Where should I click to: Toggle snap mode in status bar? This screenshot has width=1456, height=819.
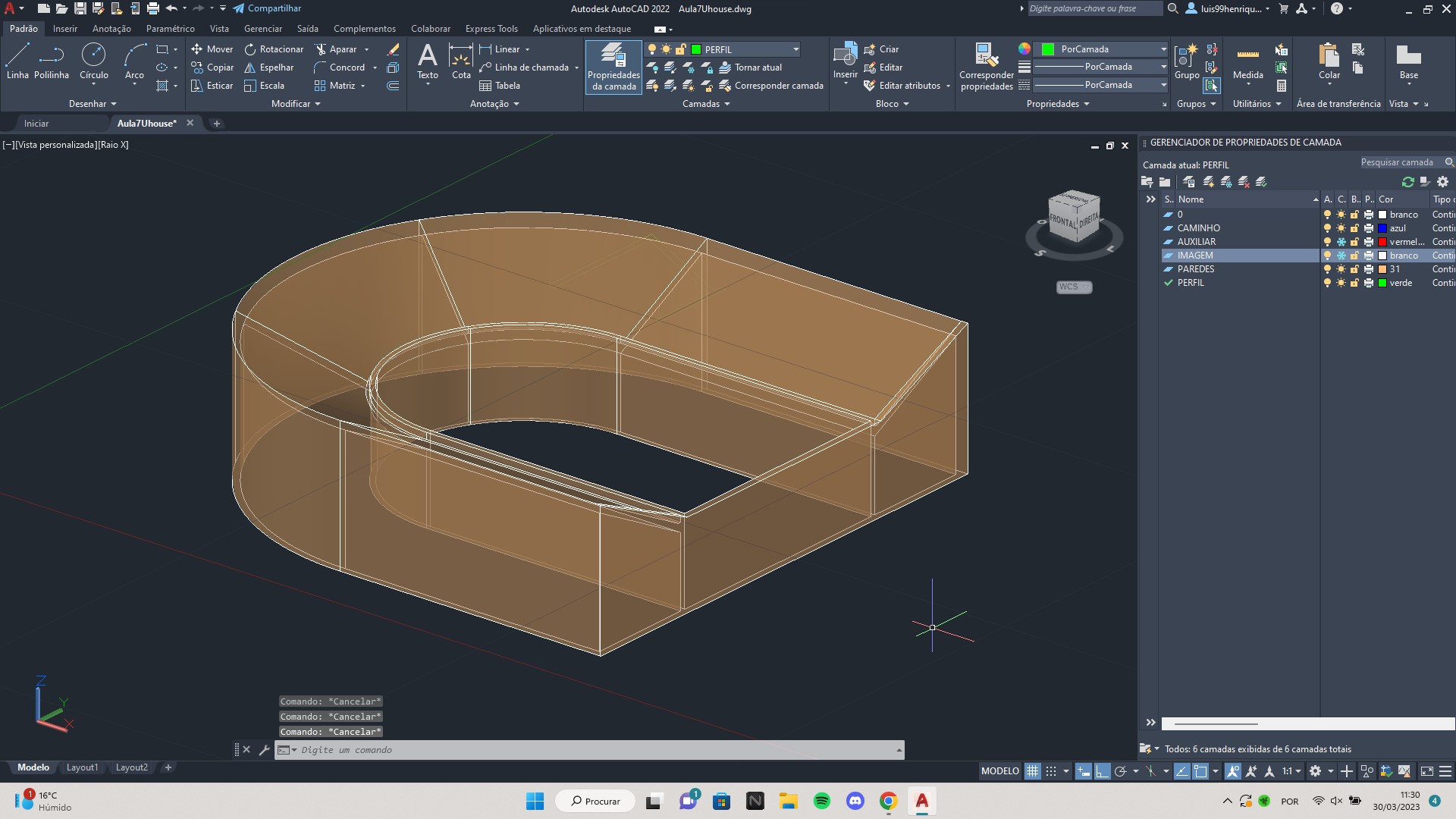point(1050,771)
